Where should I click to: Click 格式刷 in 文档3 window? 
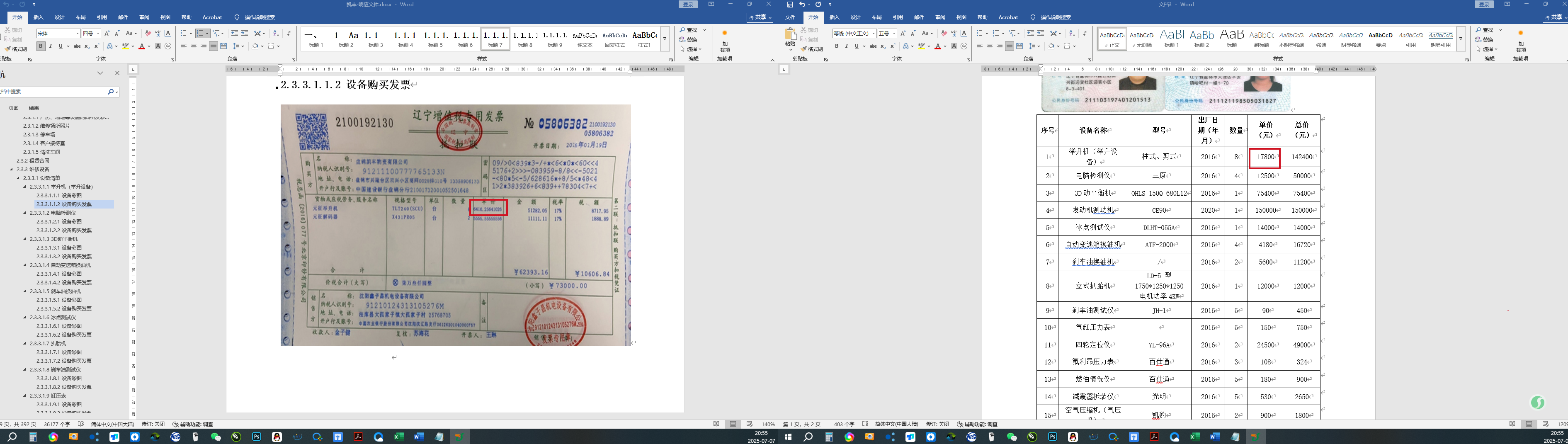coord(812,49)
